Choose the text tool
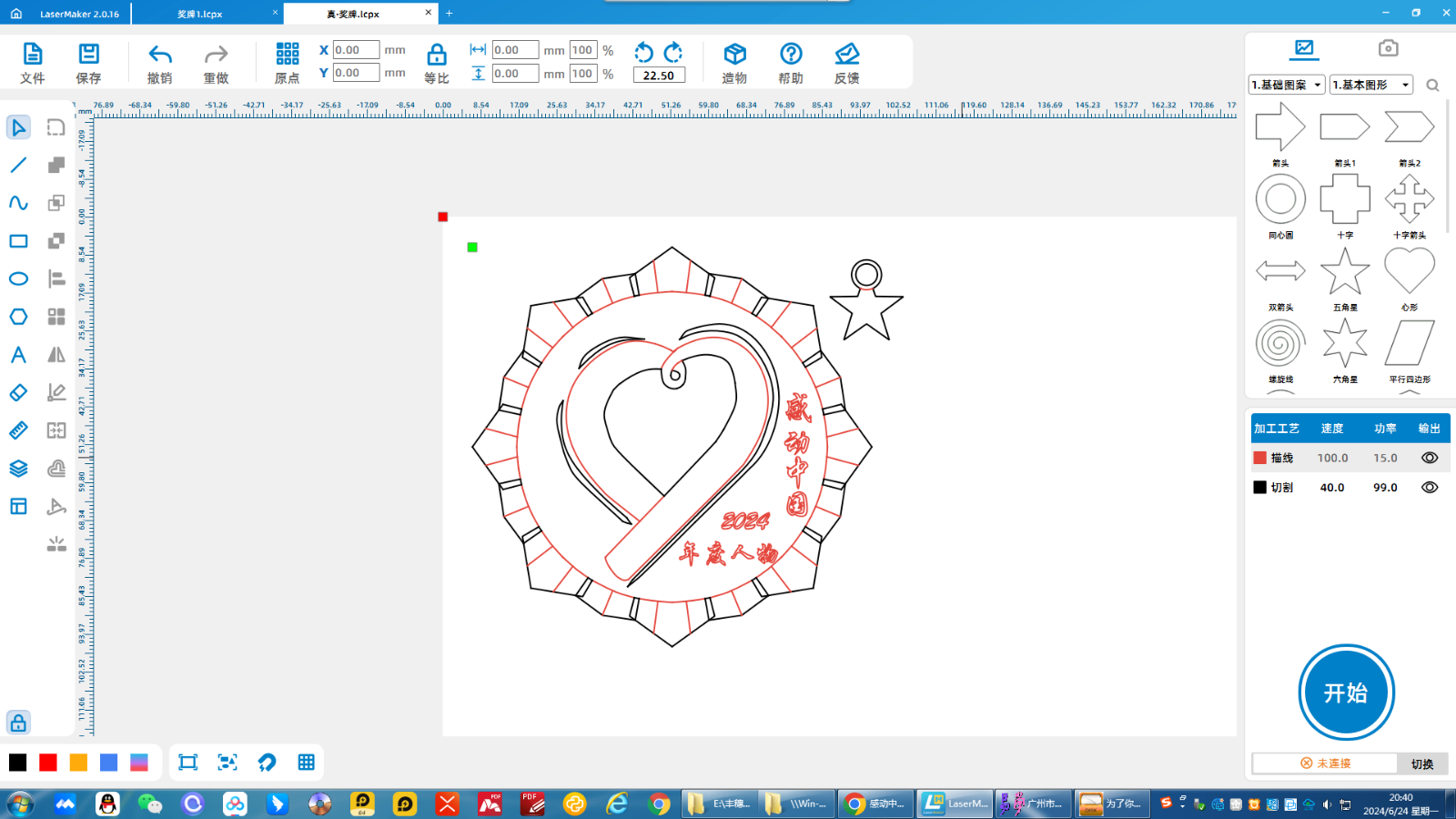 pyautogui.click(x=18, y=355)
